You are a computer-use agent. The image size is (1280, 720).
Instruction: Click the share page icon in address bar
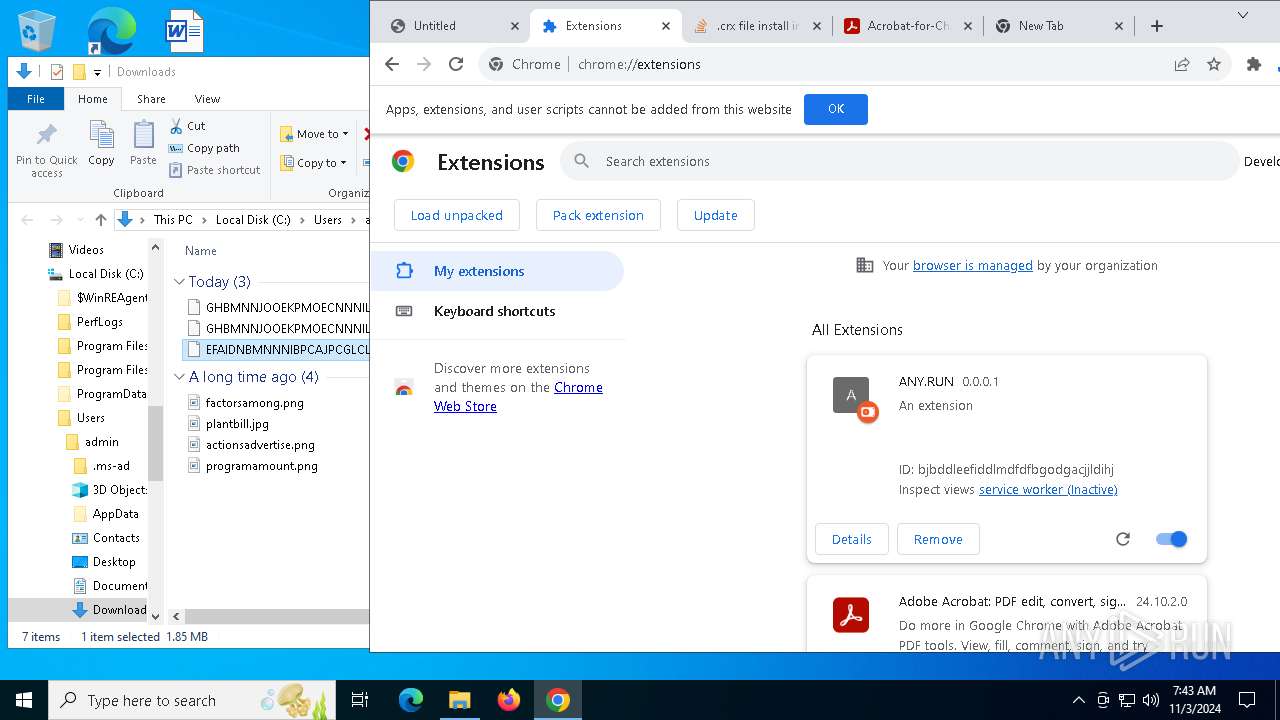1182,64
